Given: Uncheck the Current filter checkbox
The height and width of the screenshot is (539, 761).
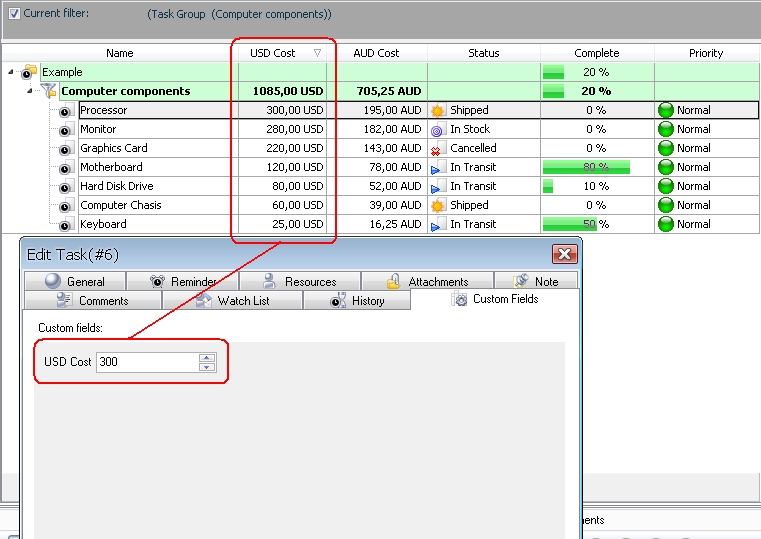Looking at the screenshot, I should point(14,14).
